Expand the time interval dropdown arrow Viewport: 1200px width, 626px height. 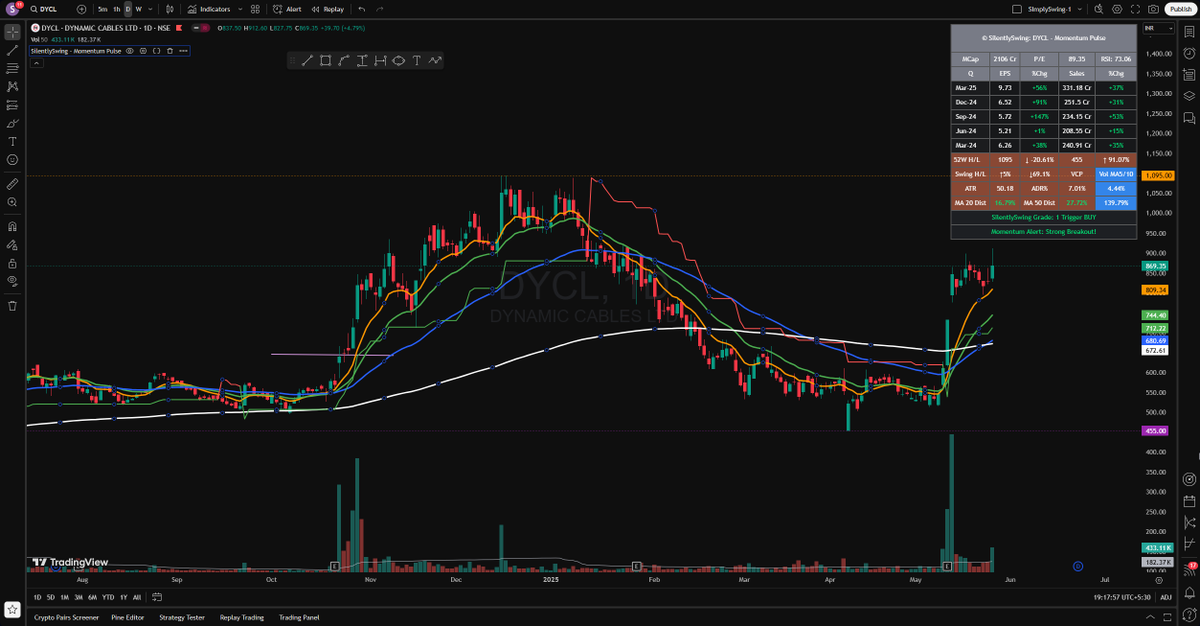(x=150, y=9)
